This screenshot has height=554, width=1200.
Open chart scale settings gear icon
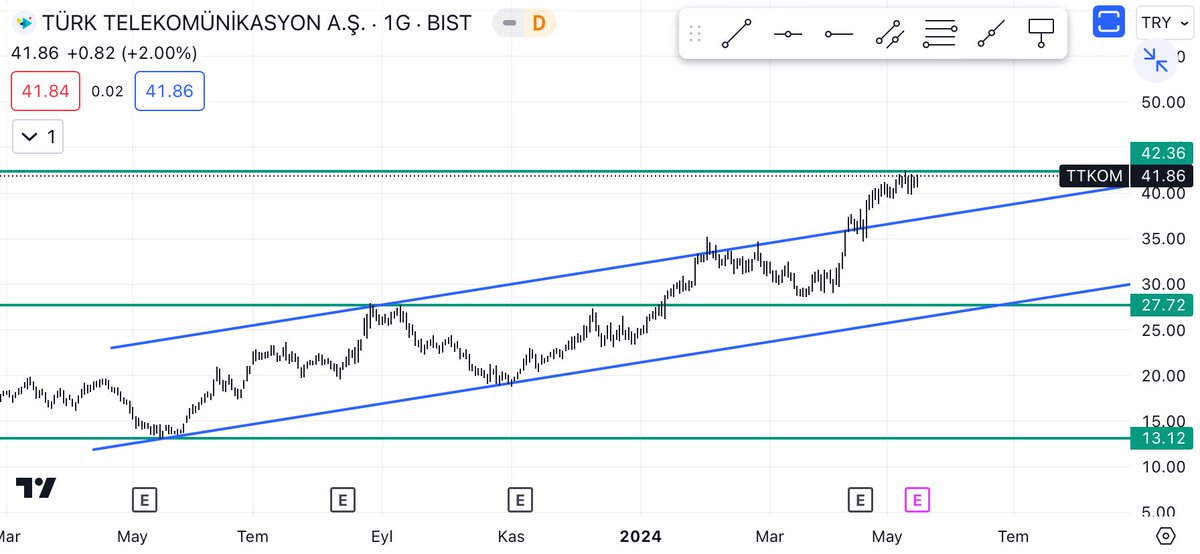coord(1164,535)
